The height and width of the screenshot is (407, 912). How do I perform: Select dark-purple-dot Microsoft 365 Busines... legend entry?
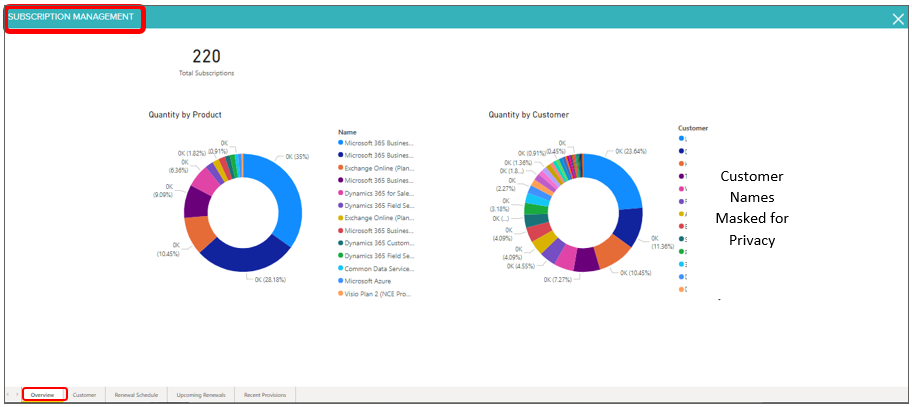(376, 180)
